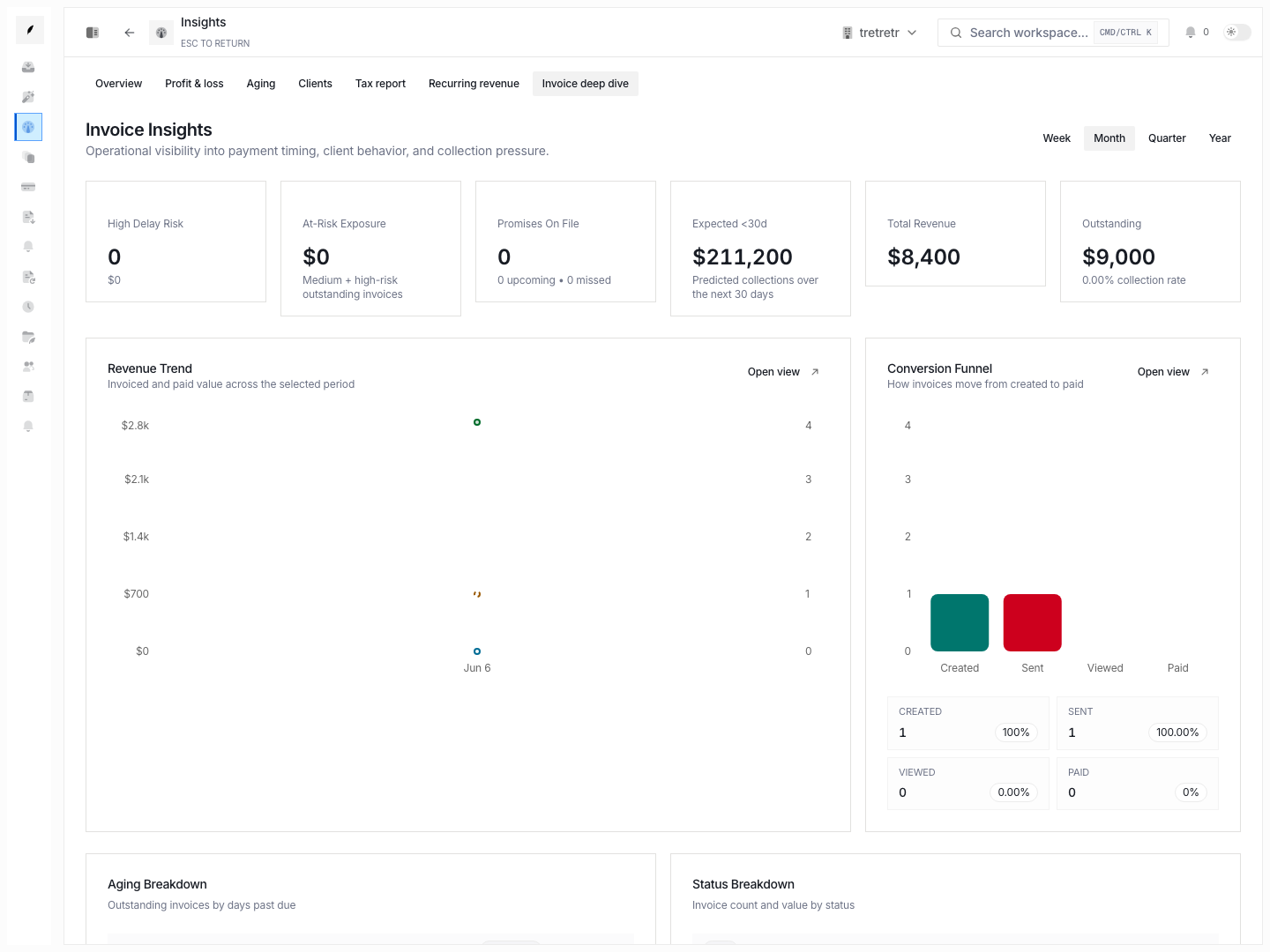
Task: Open the document download arrow sidebar icon
Action: point(28,217)
